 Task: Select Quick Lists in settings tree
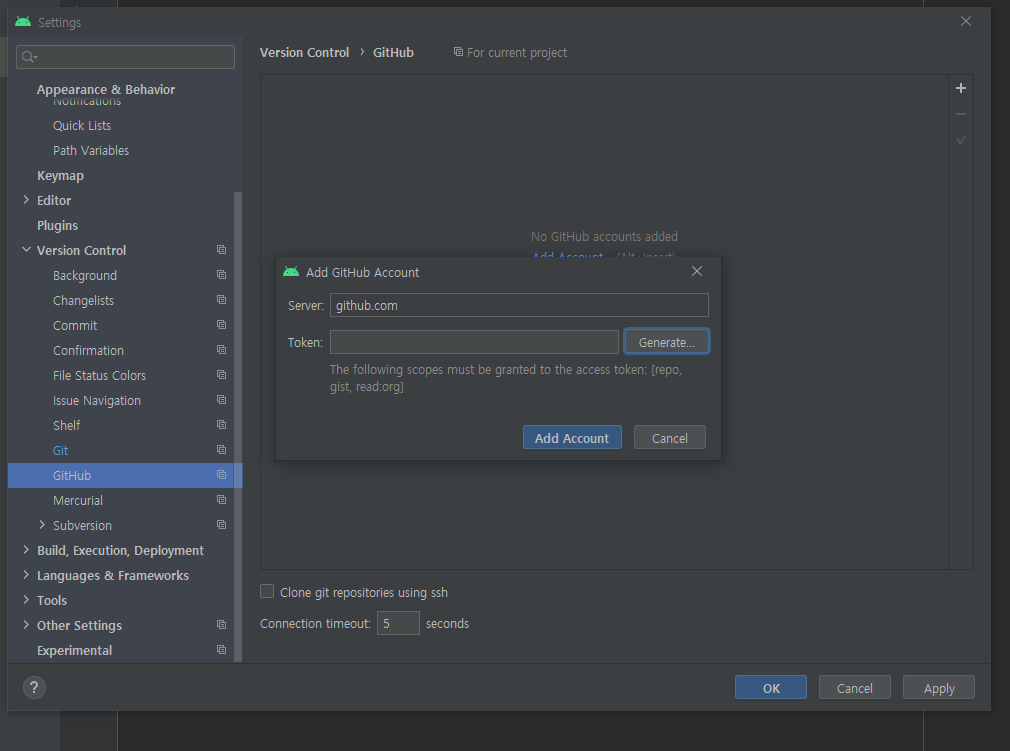[82, 126]
